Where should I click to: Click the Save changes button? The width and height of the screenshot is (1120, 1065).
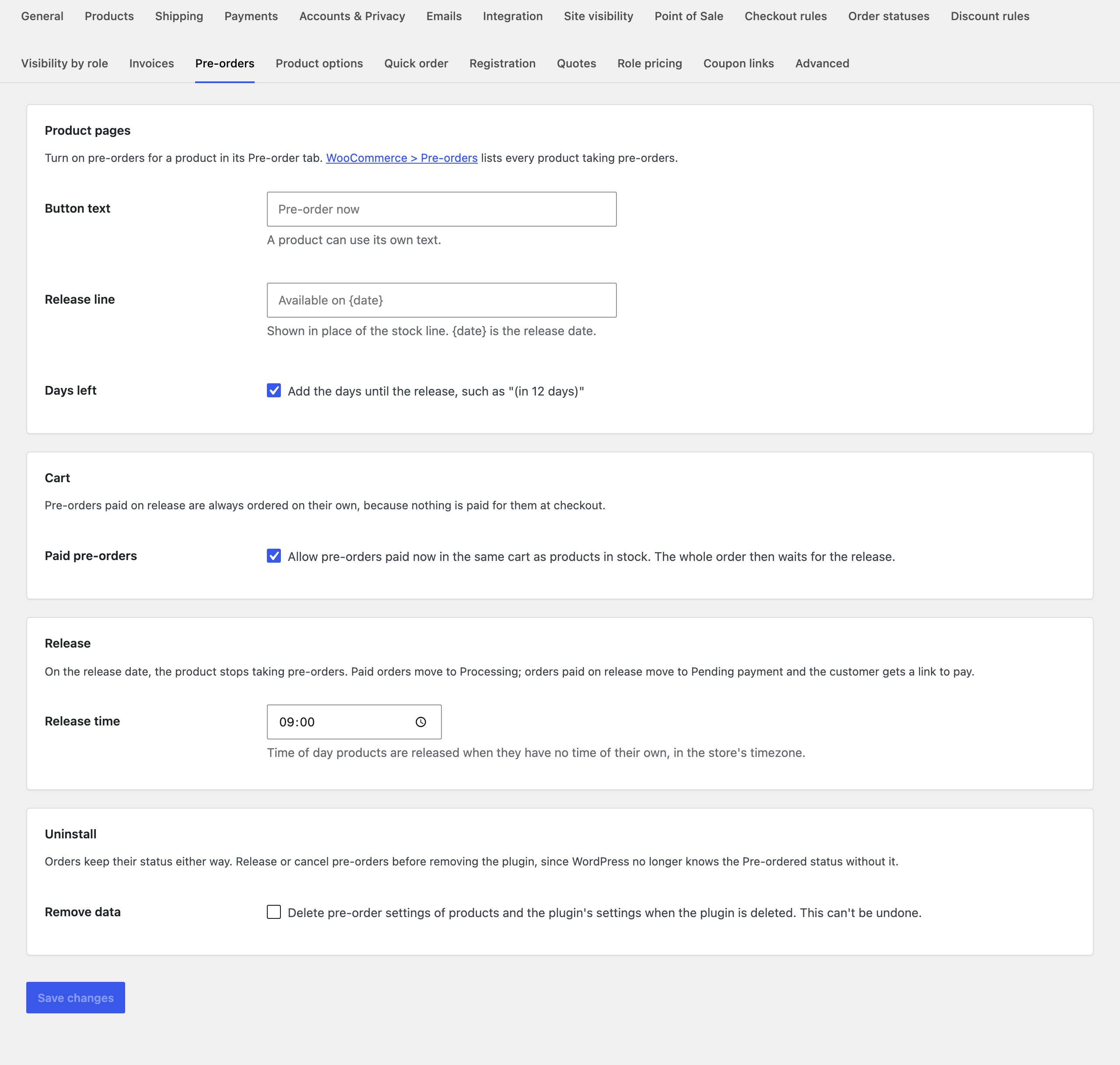[76, 998]
